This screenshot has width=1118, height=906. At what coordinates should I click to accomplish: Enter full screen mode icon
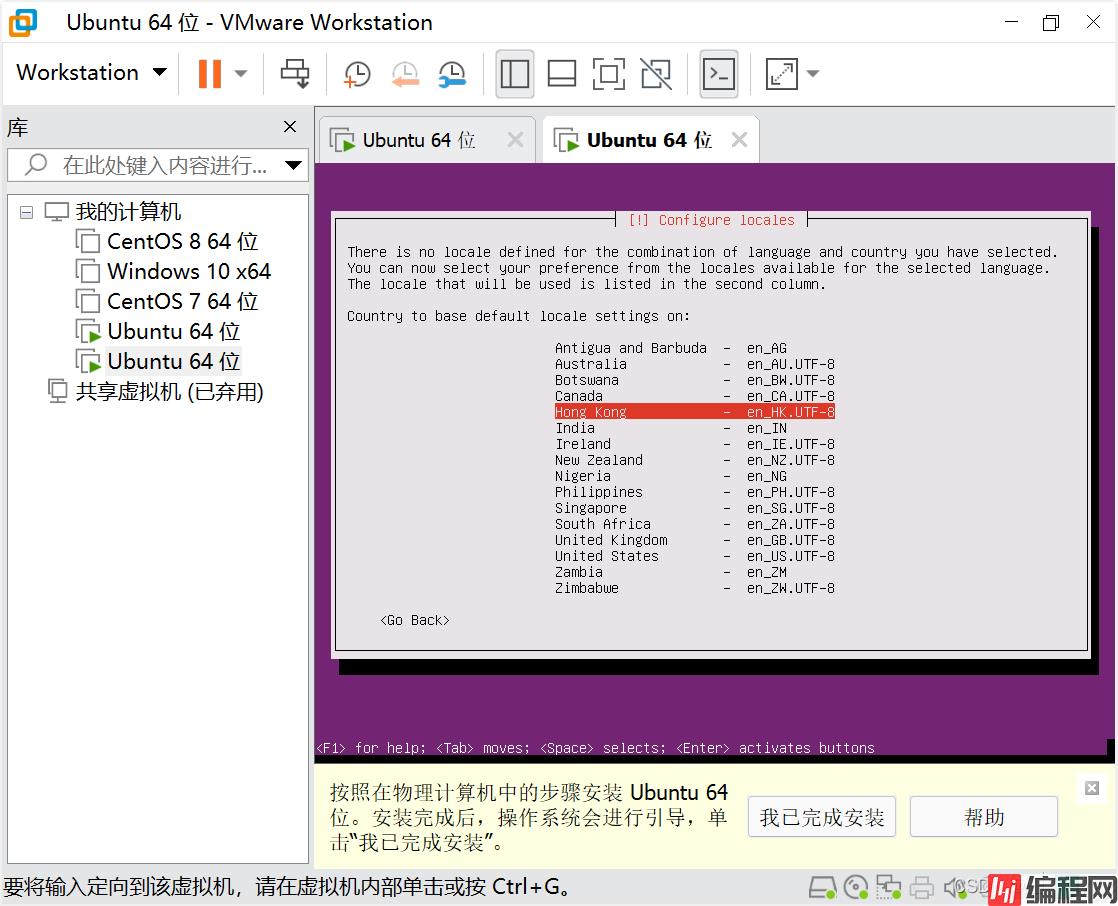(x=608, y=73)
